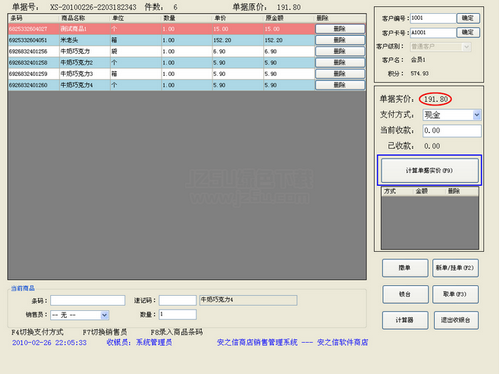Click the 当前收款 amount field
This screenshot has width=500, height=374.
coord(452,131)
